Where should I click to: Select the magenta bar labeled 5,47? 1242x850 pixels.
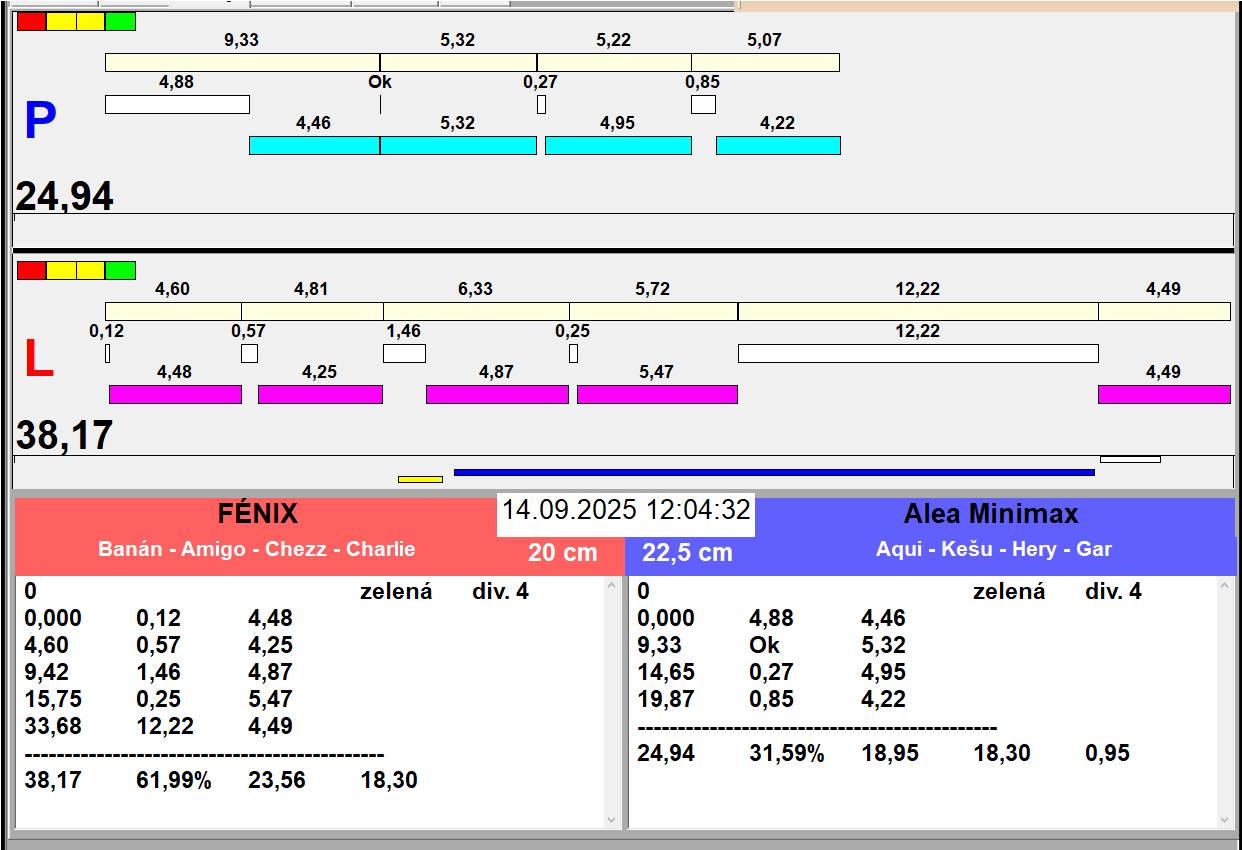(x=657, y=394)
